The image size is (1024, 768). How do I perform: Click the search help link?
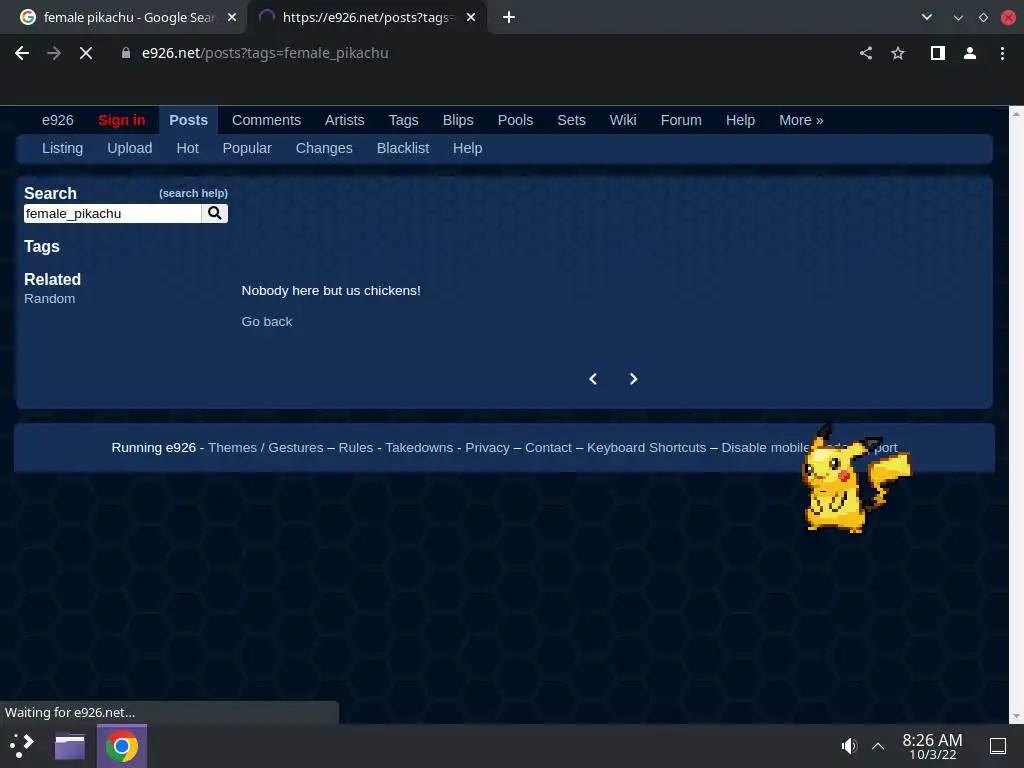coord(193,193)
